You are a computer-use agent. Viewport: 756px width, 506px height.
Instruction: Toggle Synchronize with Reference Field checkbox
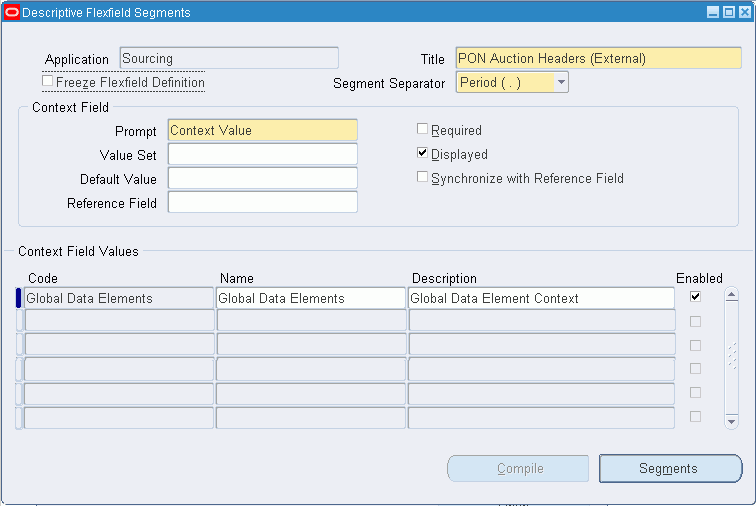(x=422, y=177)
